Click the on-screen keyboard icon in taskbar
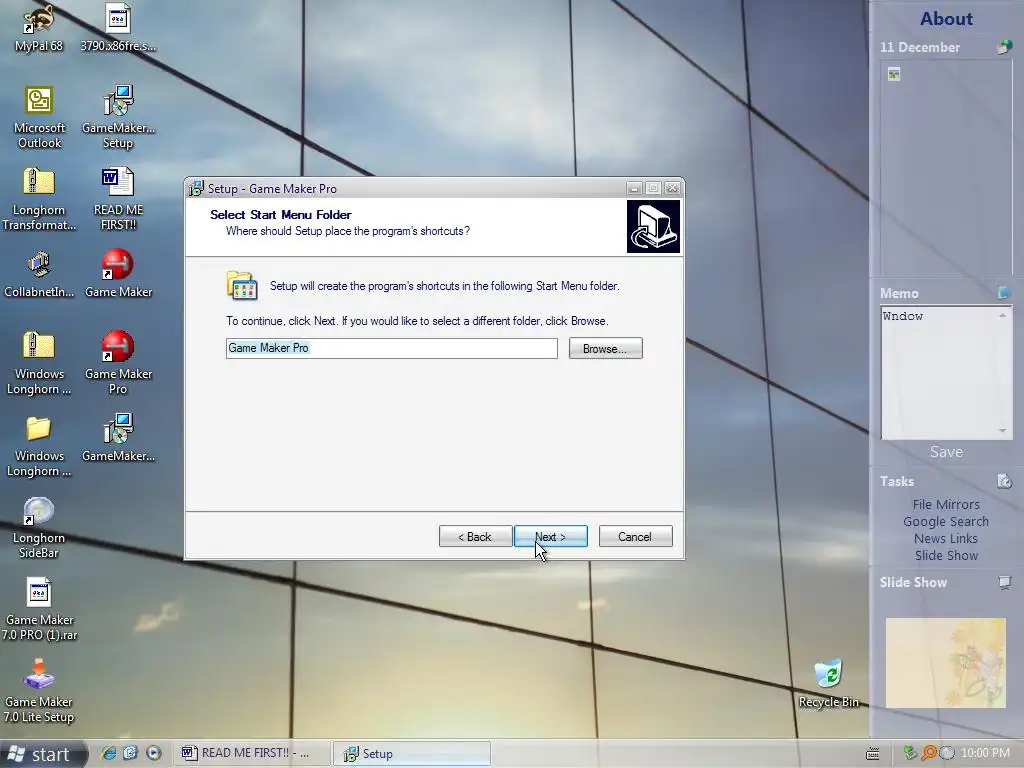This screenshot has height=768, width=1024. pyautogui.click(x=872, y=754)
